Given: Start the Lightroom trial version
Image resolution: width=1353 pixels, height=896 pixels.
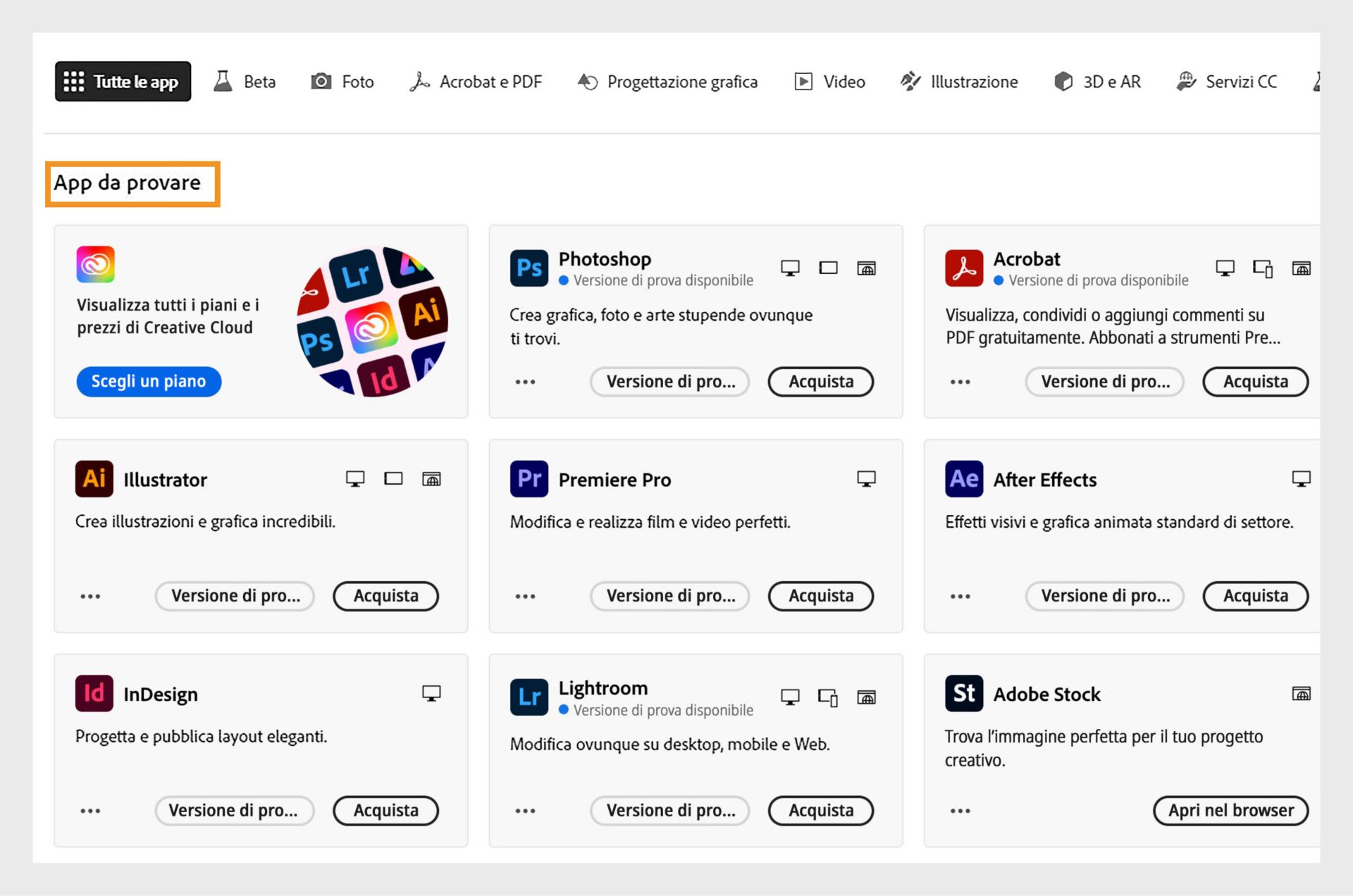Looking at the screenshot, I should point(669,811).
